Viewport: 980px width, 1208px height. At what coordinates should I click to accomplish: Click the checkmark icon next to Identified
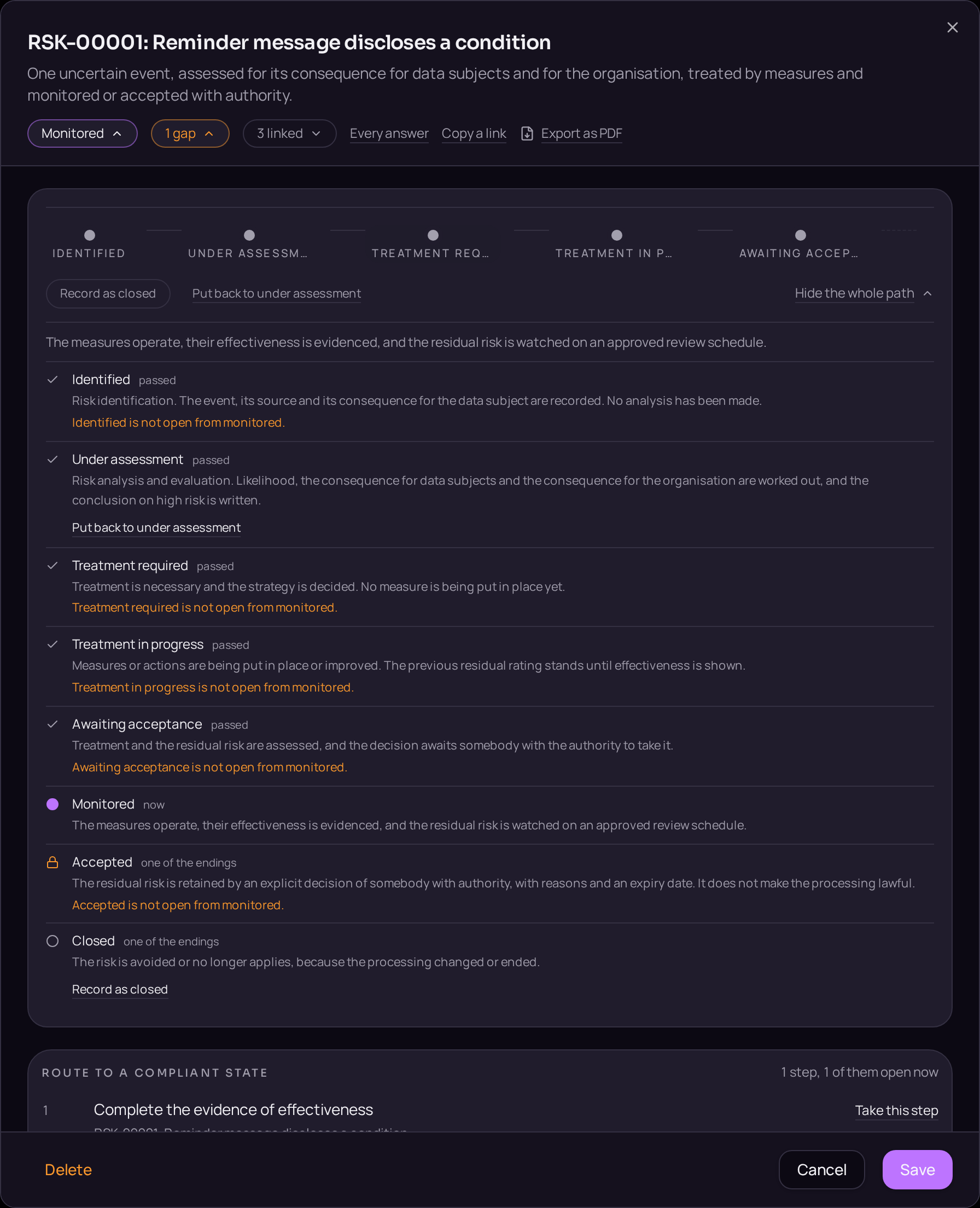point(52,380)
